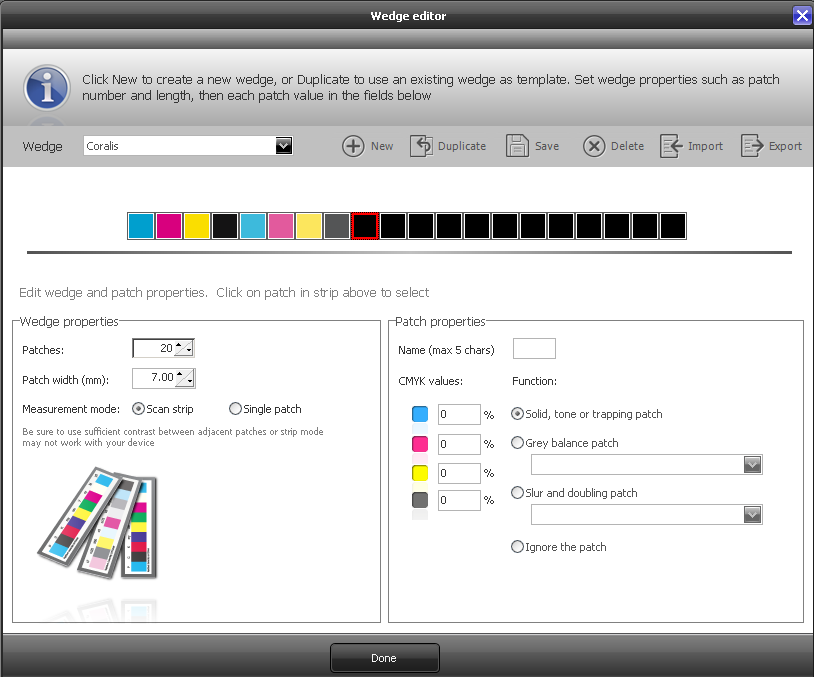Expand the Slur and doubling patch dropdown
Viewport: 814px width, 677px height.
[752, 514]
